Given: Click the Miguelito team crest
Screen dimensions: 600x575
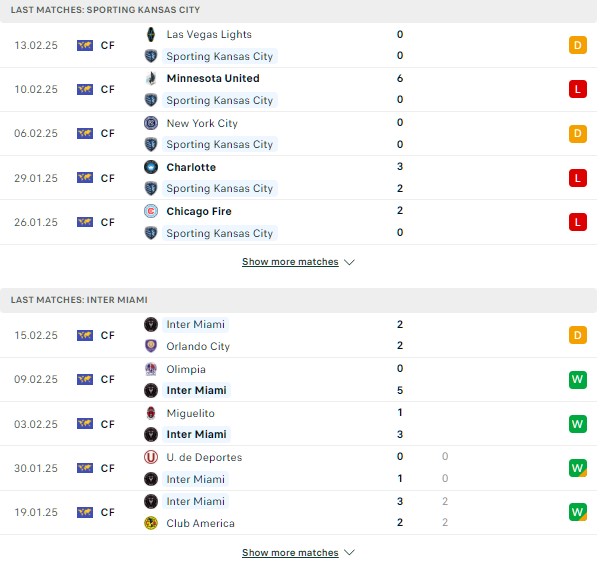Looking at the screenshot, I should pyautogui.click(x=151, y=413).
